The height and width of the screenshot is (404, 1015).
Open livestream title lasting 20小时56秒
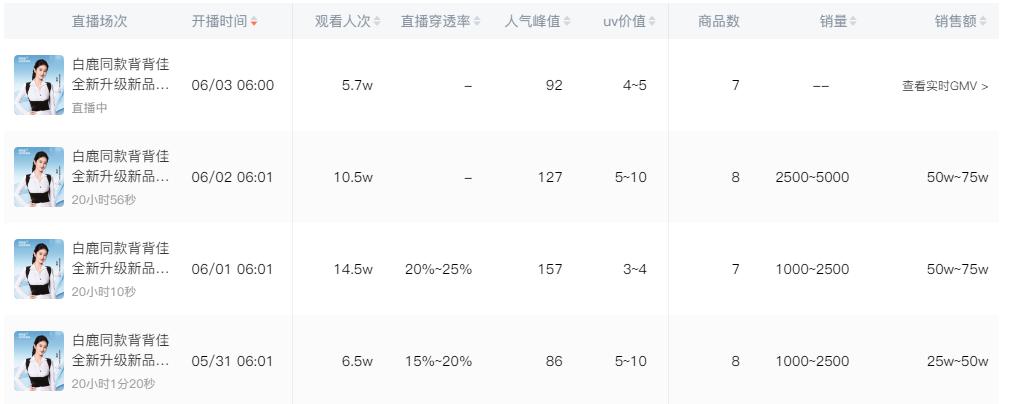[120, 166]
